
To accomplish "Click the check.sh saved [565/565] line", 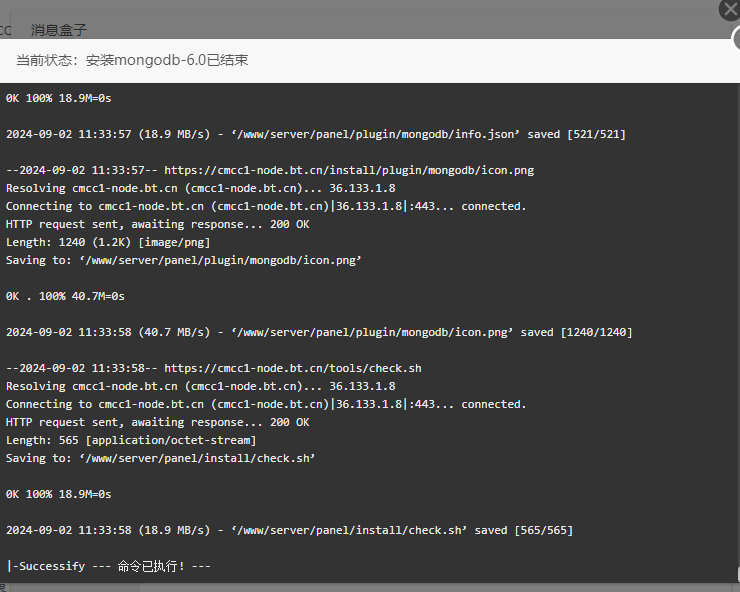I will (x=289, y=530).
